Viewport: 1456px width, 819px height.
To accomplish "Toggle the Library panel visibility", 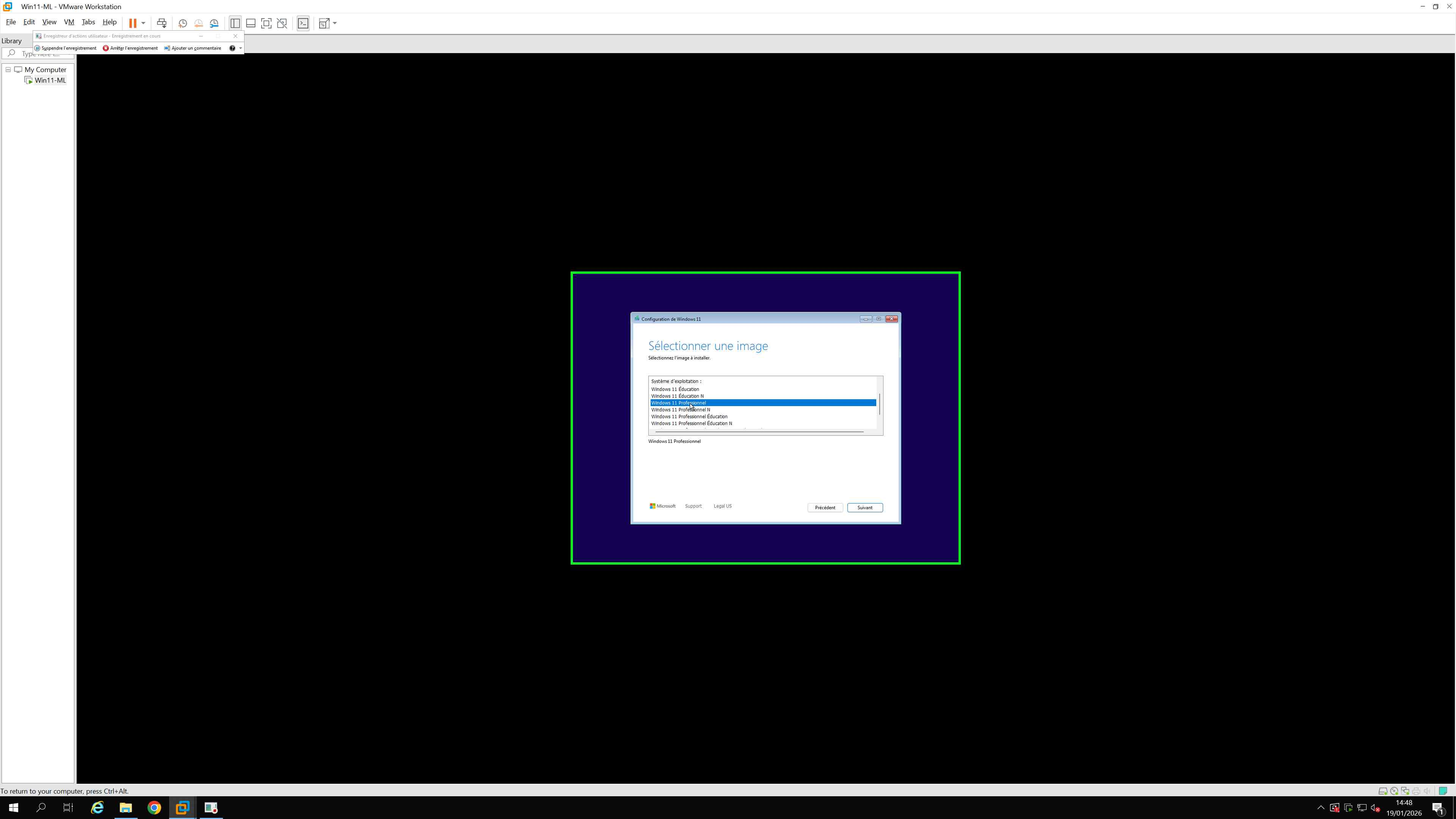I will click(x=235, y=23).
